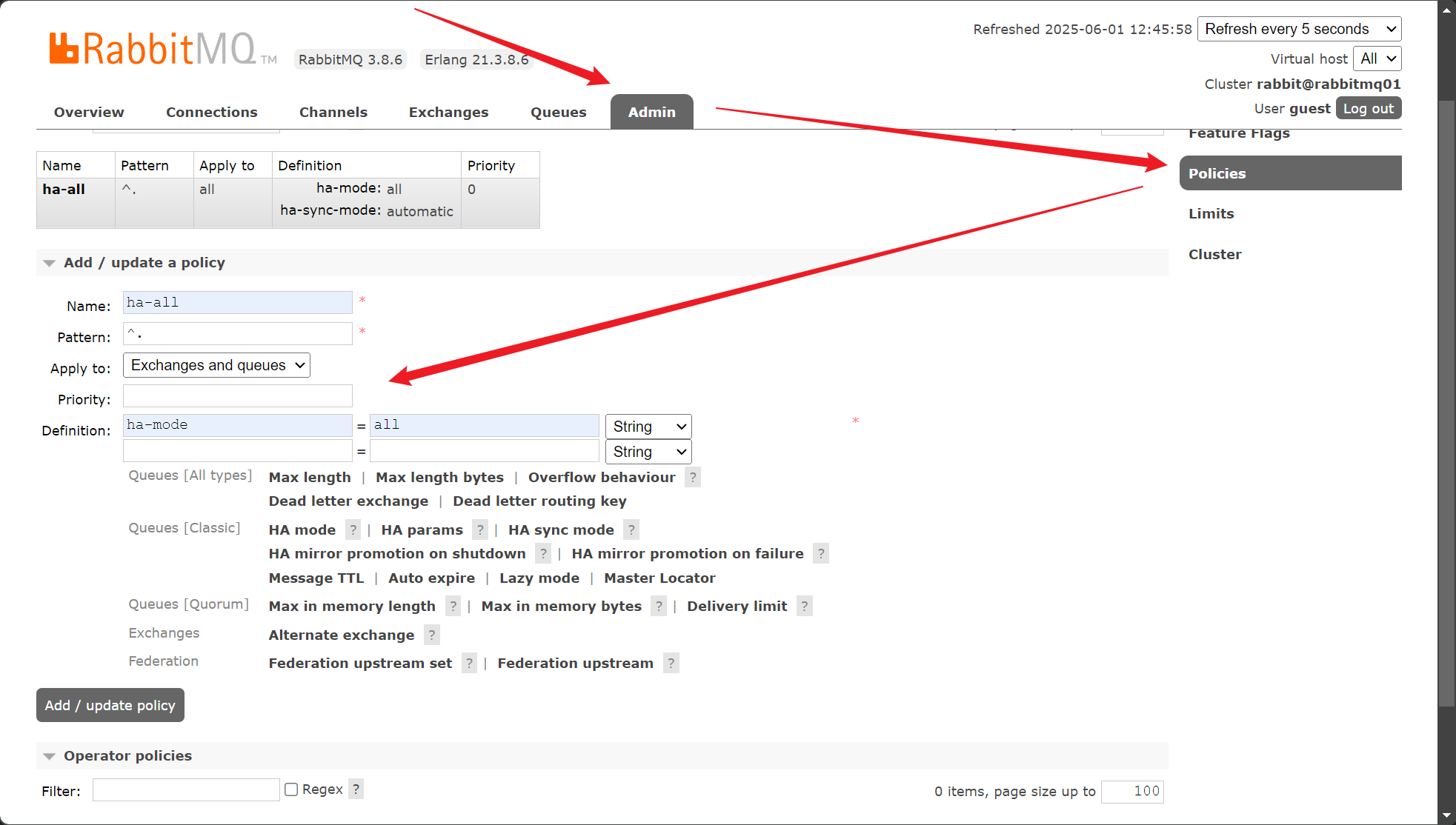This screenshot has width=1456, height=825.
Task: Click the Log out button
Action: 1368,109
